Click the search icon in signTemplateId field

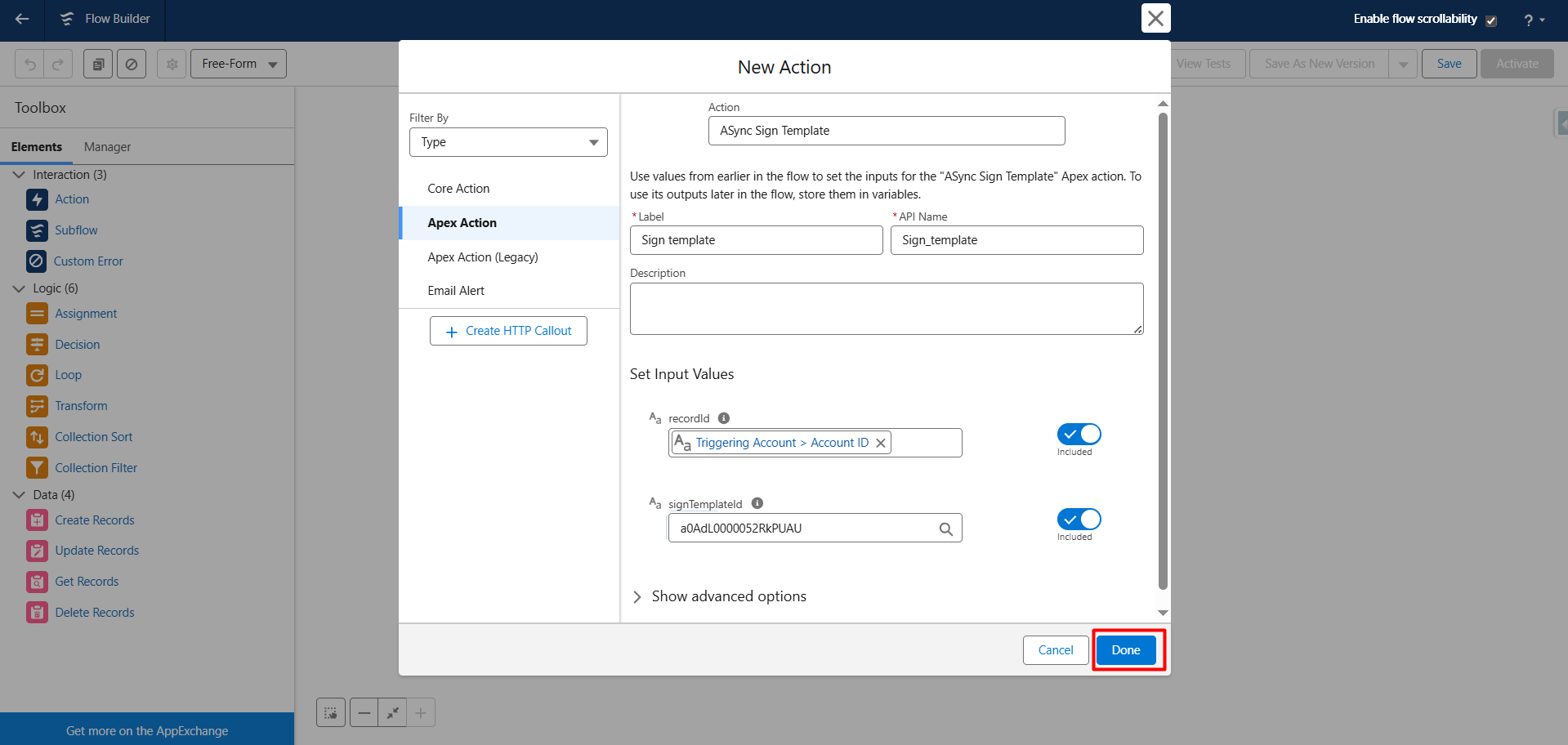[945, 529]
